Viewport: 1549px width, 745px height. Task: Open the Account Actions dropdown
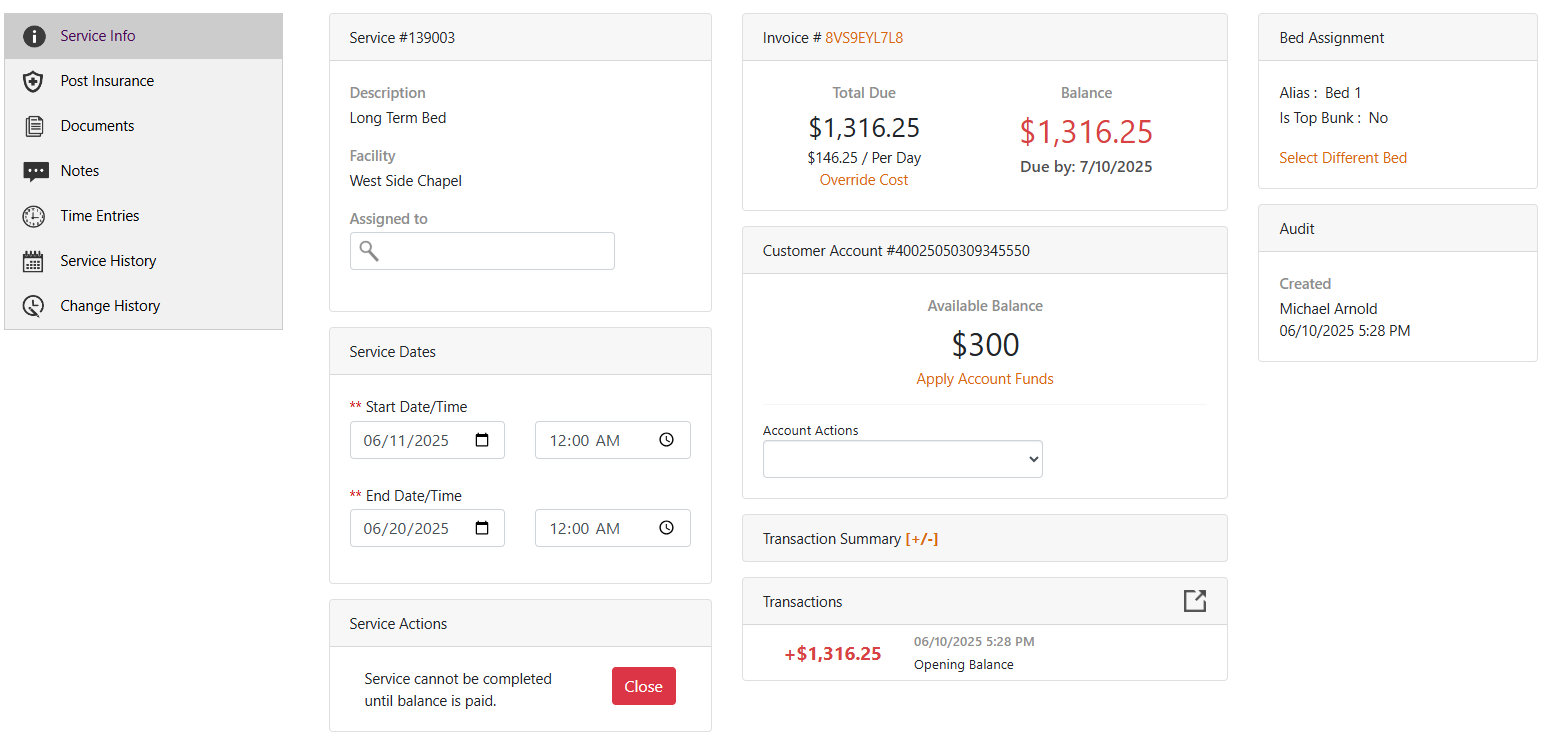[902, 458]
